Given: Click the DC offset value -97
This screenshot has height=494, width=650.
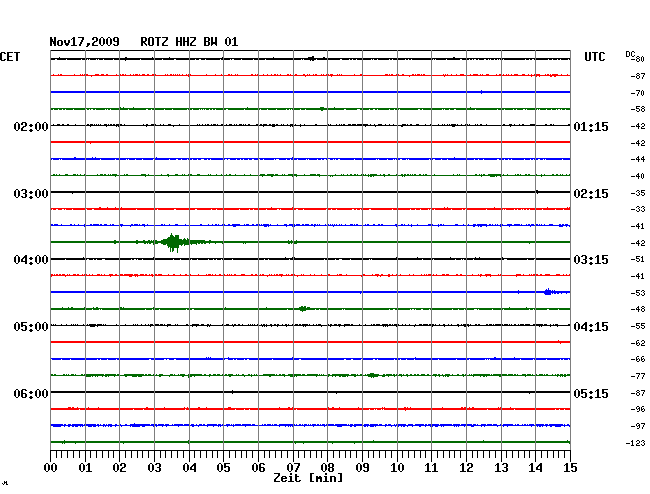Looking at the screenshot, I should point(638,426).
